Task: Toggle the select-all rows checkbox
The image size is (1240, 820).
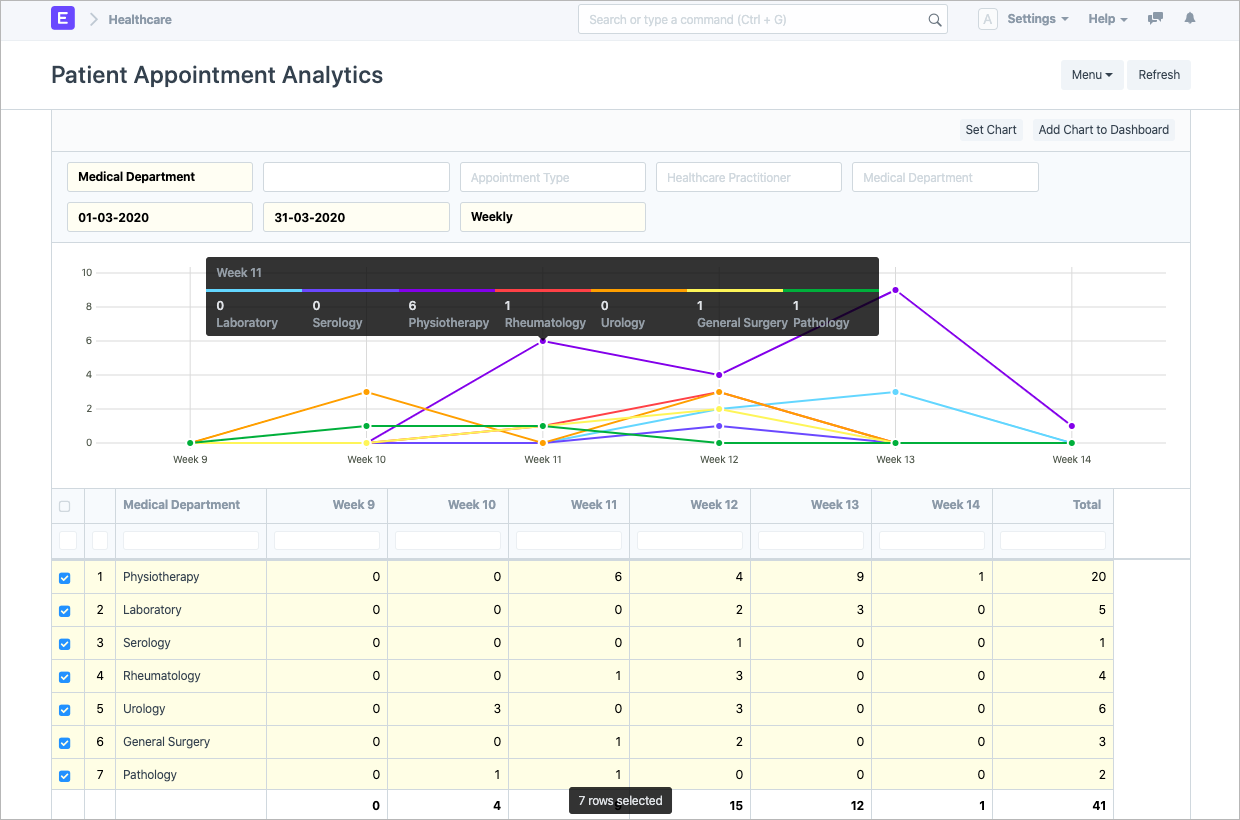Action: tap(65, 506)
